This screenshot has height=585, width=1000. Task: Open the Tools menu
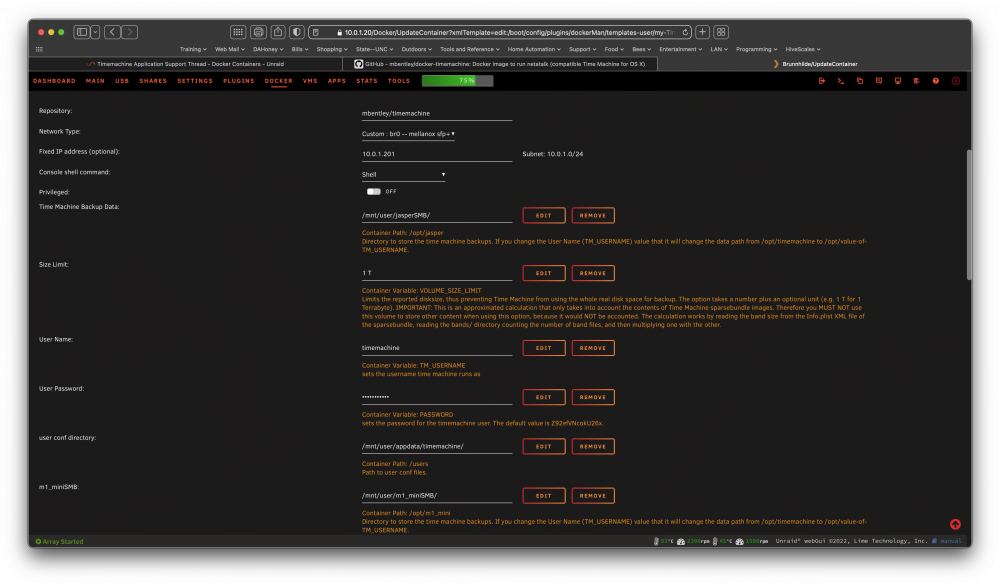click(399, 81)
